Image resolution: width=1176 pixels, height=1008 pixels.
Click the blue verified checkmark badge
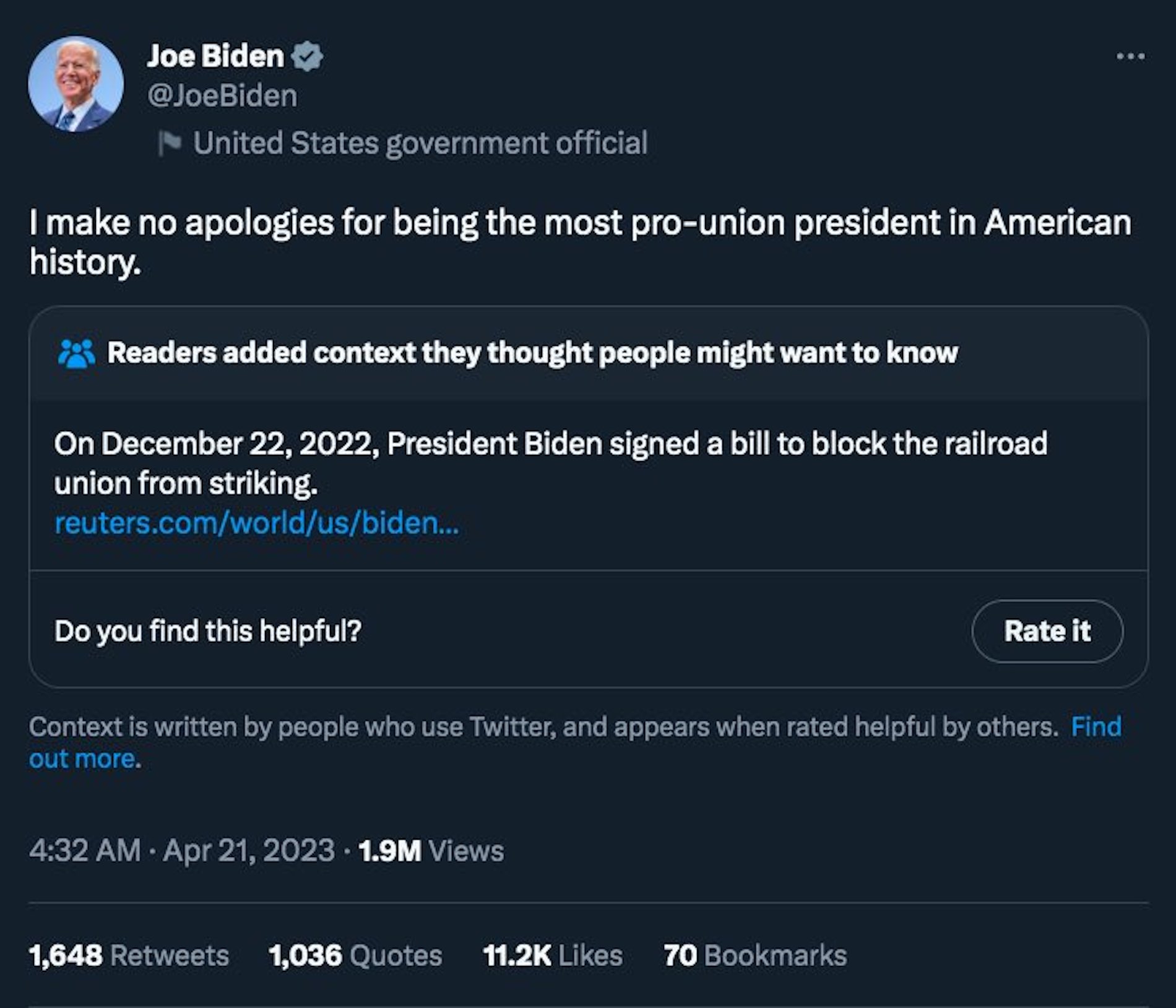[307, 56]
